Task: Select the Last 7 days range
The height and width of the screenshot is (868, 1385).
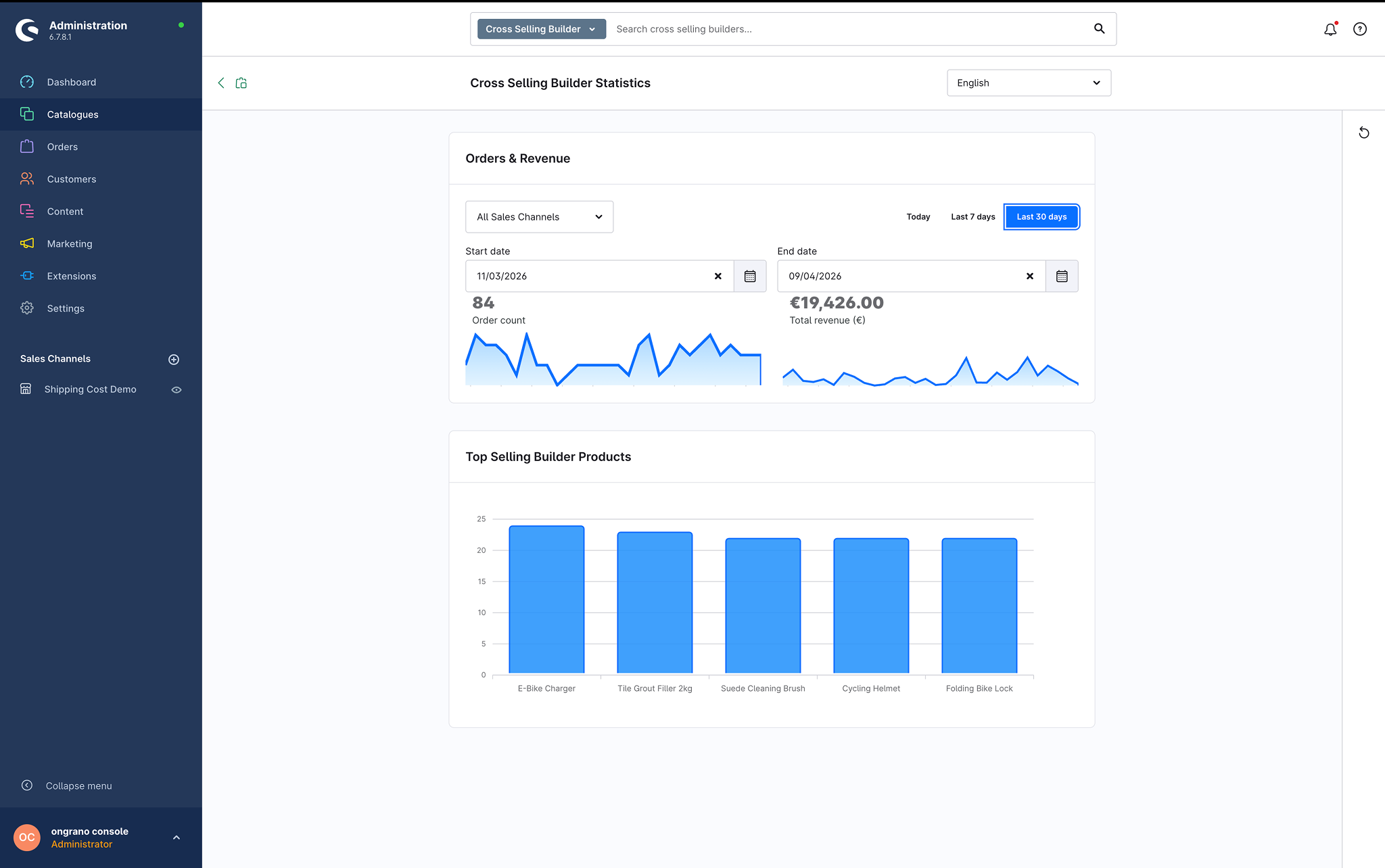Action: [972, 217]
